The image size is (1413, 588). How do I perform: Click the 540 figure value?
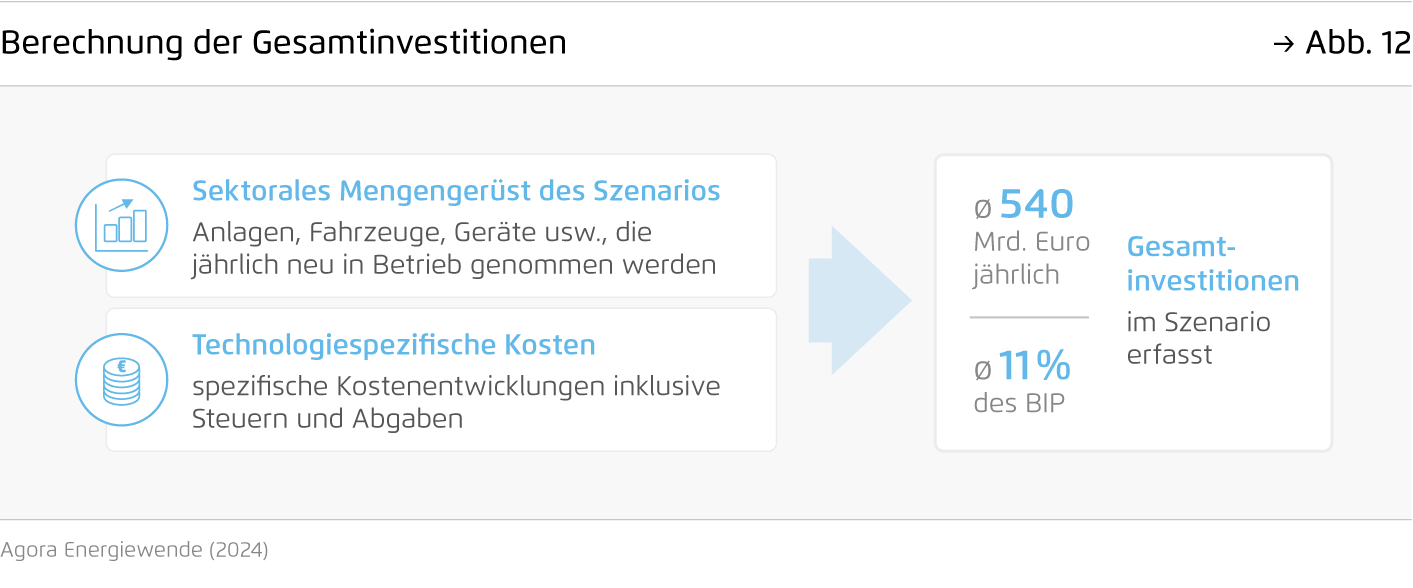[1036, 204]
